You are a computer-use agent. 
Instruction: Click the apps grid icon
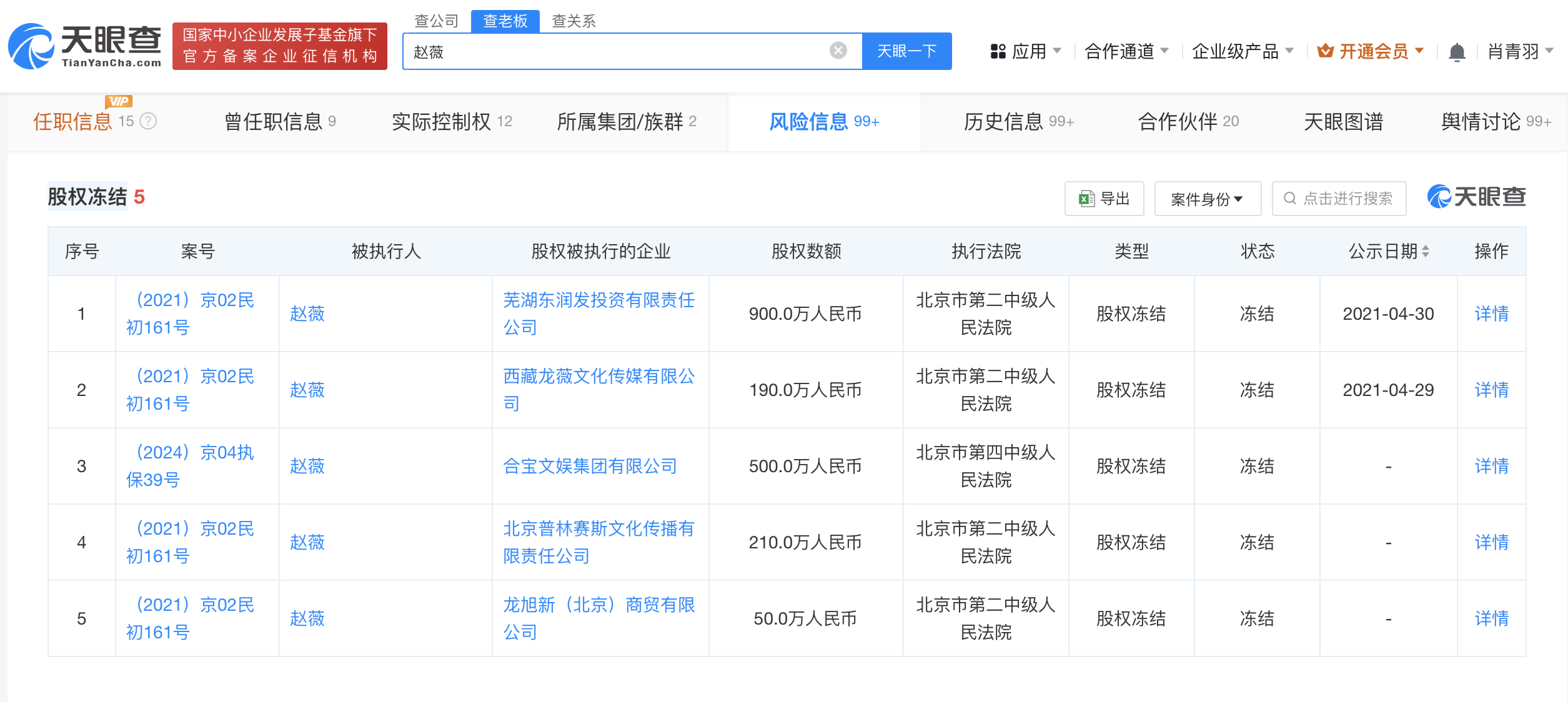pyautogui.click(x=998, y=51)
